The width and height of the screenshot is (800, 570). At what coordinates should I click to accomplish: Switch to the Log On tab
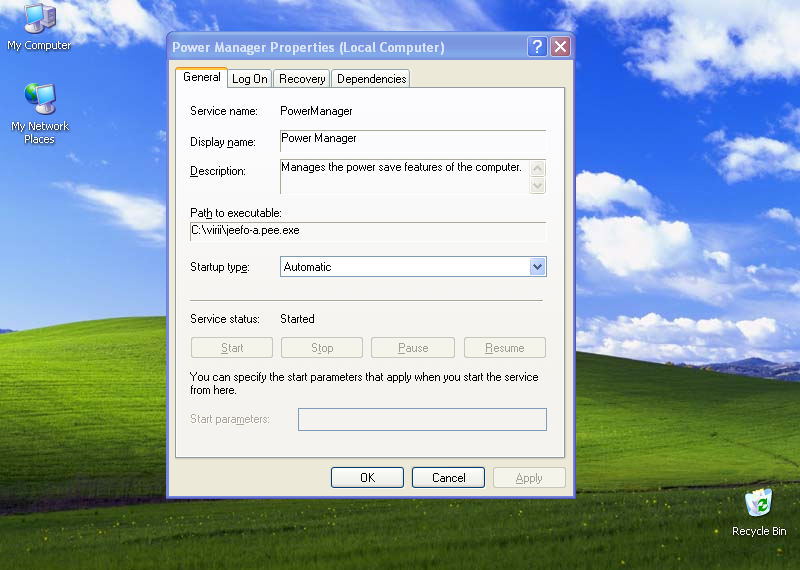[249, 79]
